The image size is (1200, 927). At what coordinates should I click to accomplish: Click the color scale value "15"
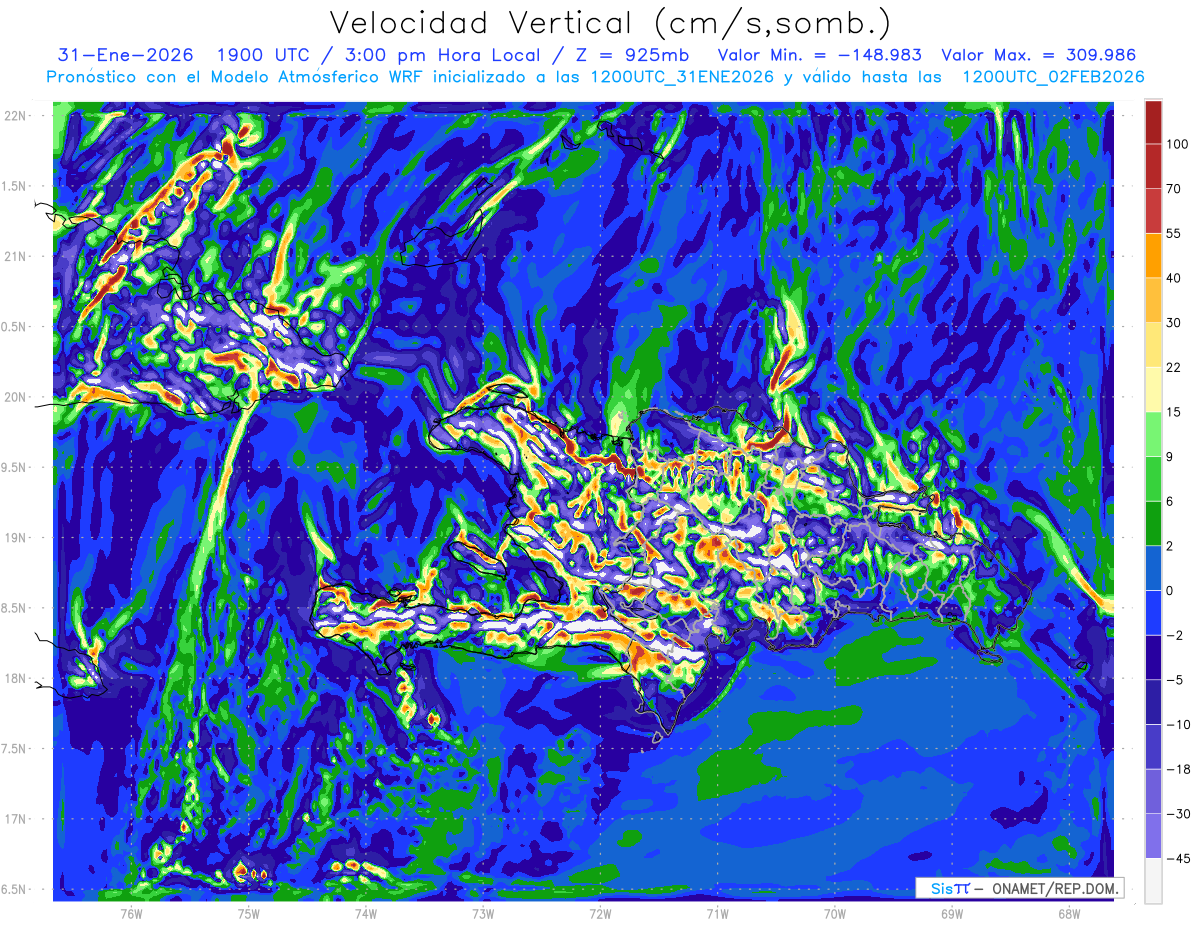1174,412
